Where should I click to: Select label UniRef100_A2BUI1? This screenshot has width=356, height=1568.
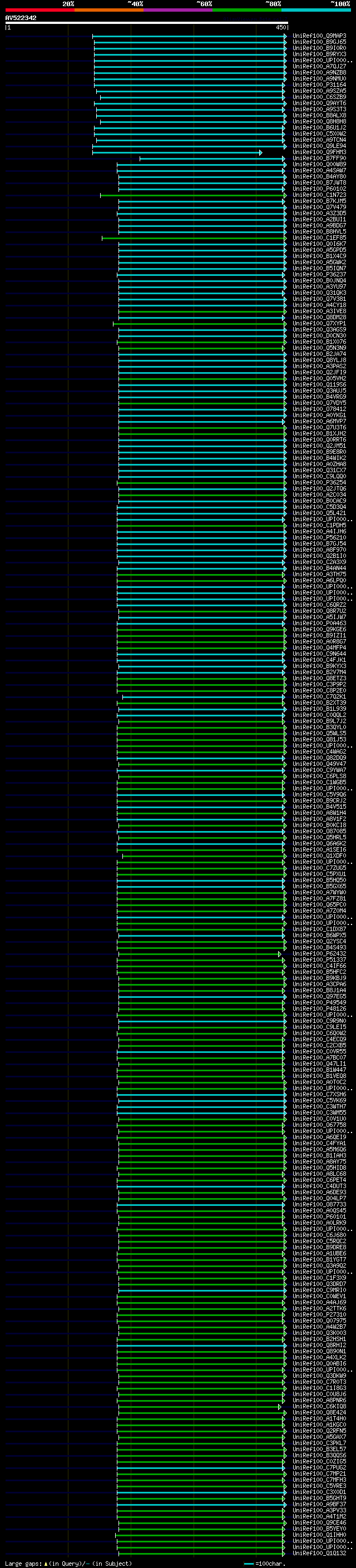pyautogui.click(x=319, y=220)
